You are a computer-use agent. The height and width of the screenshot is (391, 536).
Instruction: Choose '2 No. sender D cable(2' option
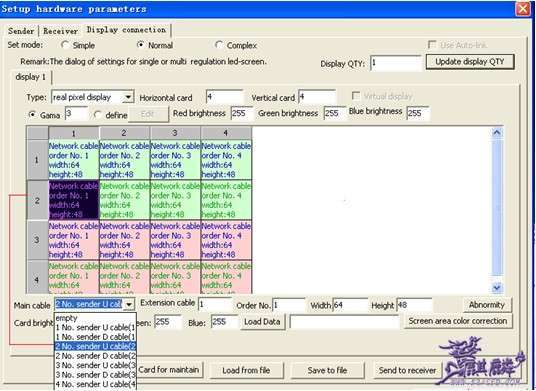[95, 356]
